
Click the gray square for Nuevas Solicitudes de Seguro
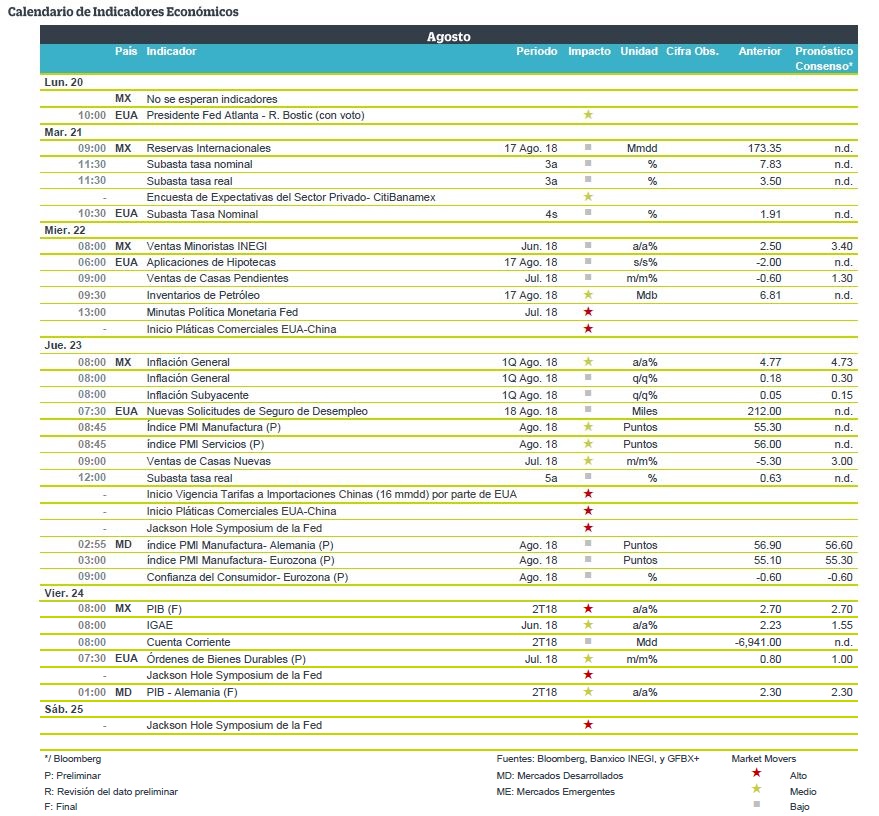[588, 410]
